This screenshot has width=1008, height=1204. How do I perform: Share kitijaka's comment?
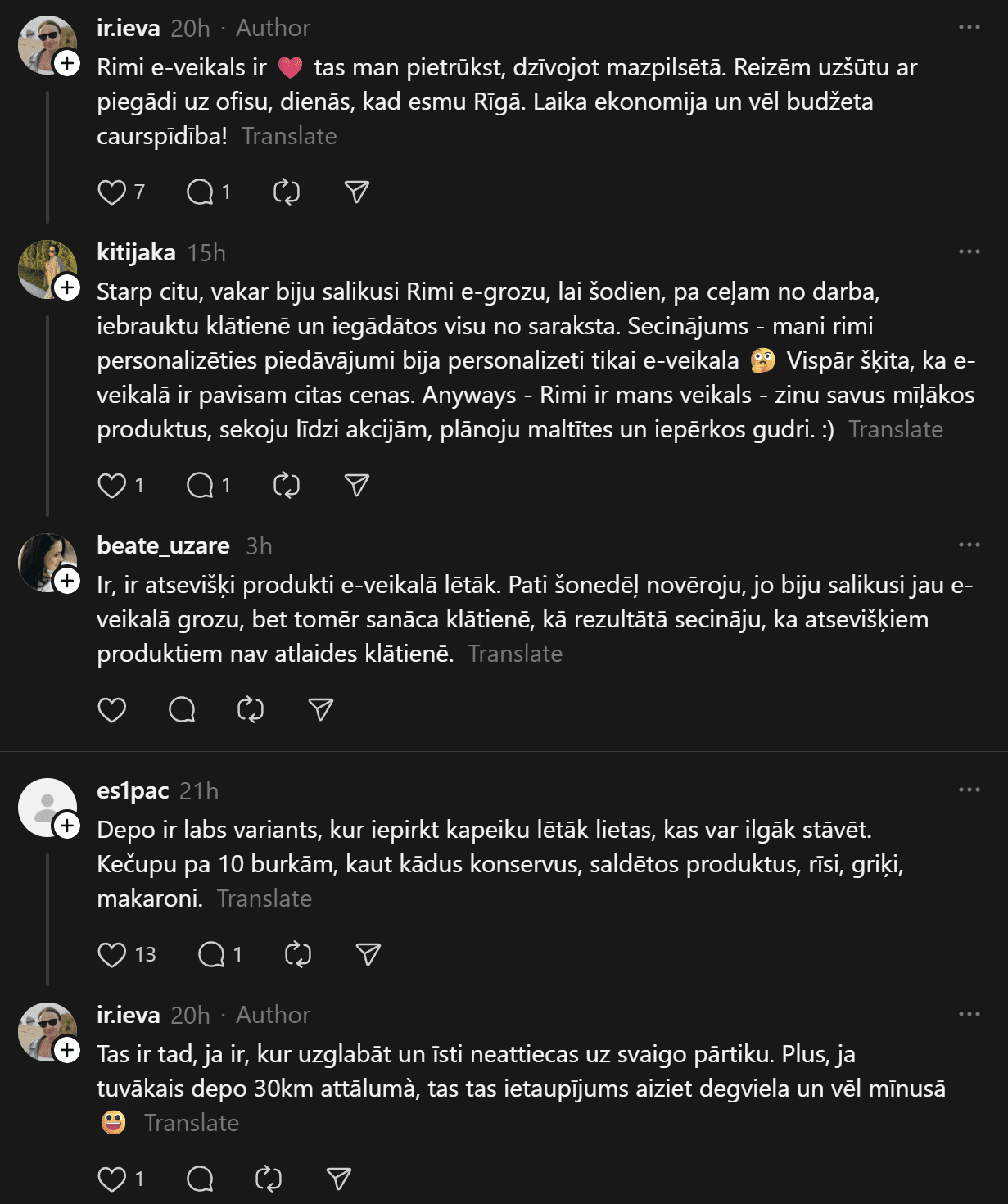(356, 486)
